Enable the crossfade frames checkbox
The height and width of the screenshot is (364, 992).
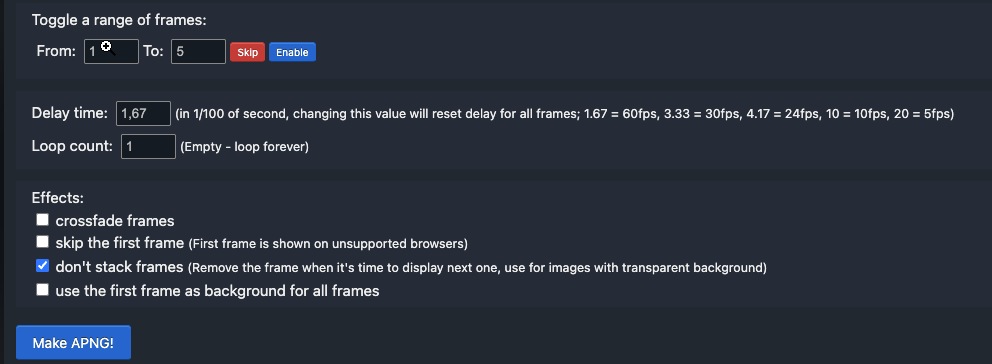pos(42,220)
